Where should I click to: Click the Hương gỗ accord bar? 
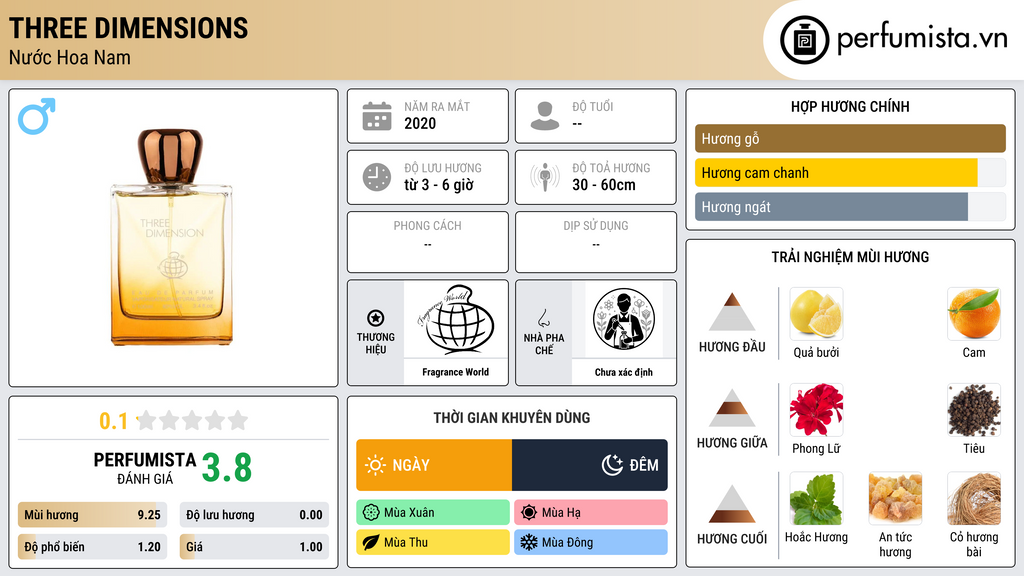coord(850,138)
